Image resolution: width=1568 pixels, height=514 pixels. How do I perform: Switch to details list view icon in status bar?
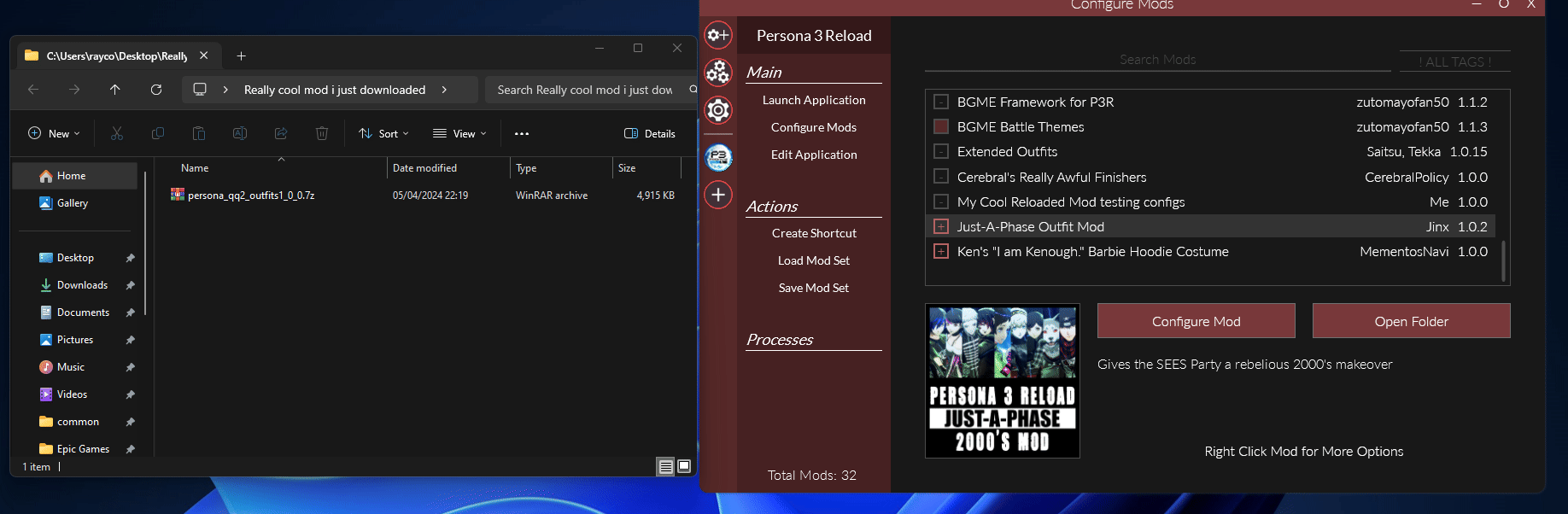(665, 466)
